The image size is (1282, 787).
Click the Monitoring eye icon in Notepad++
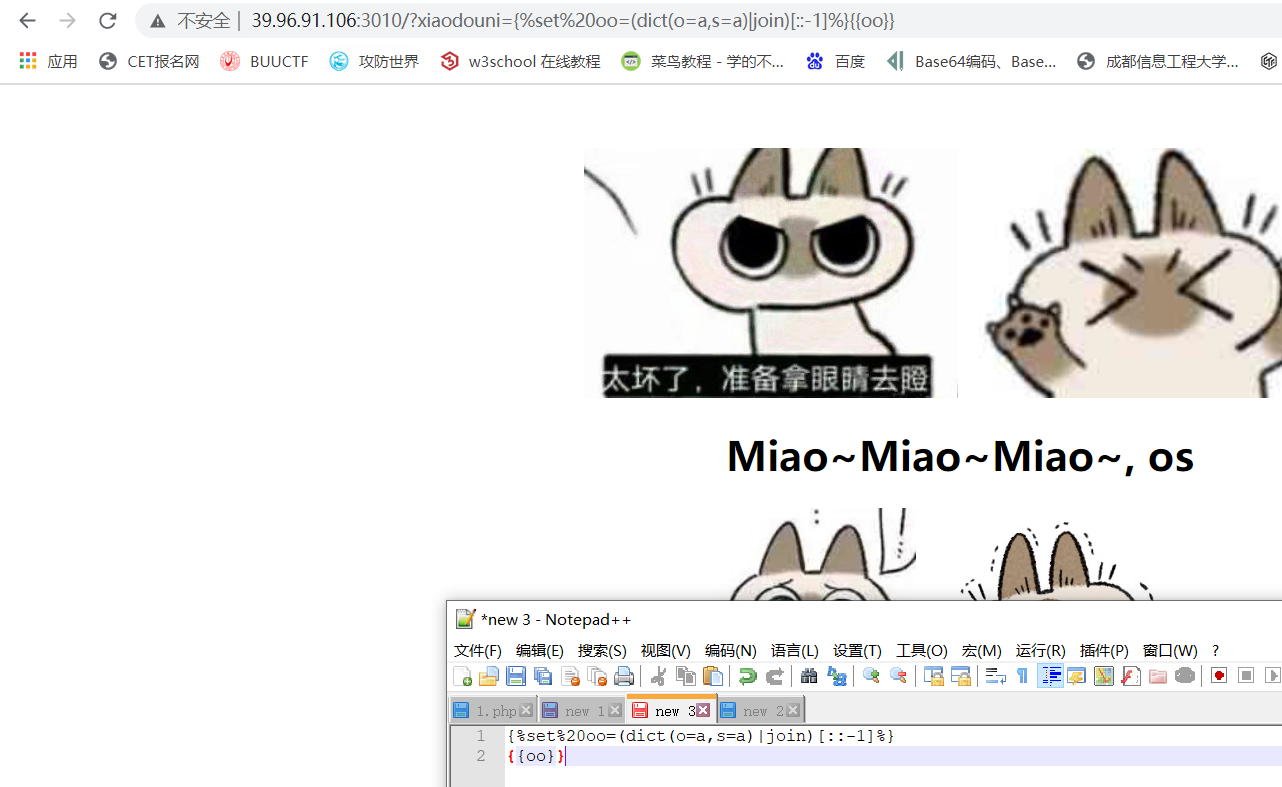[1185, 676]
